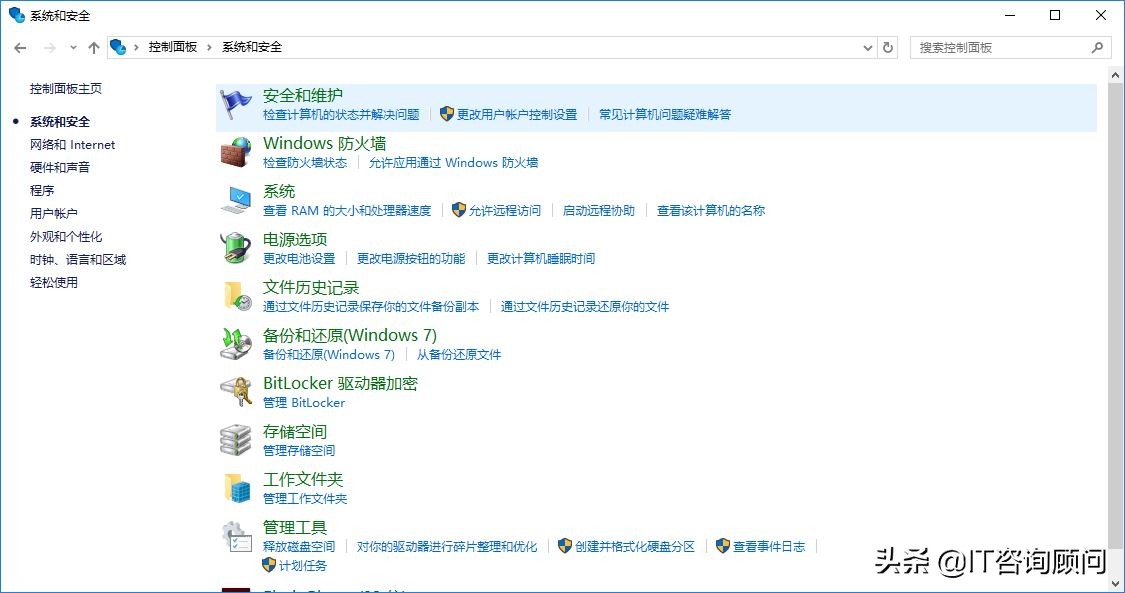This screenshot has width=1125, height=593.
Task: Click the Windows 防火墙 brick wall icon
Action: (236, 150)
